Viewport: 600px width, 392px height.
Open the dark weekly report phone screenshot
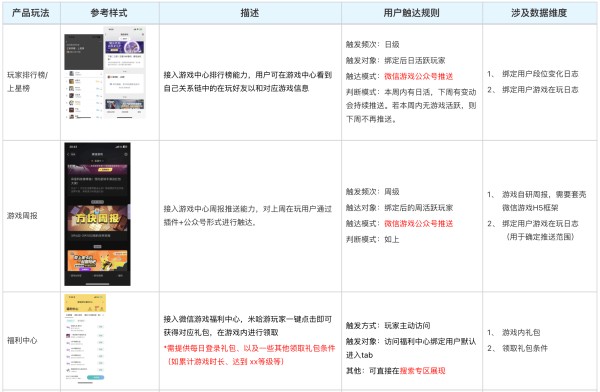coord(98,214)
